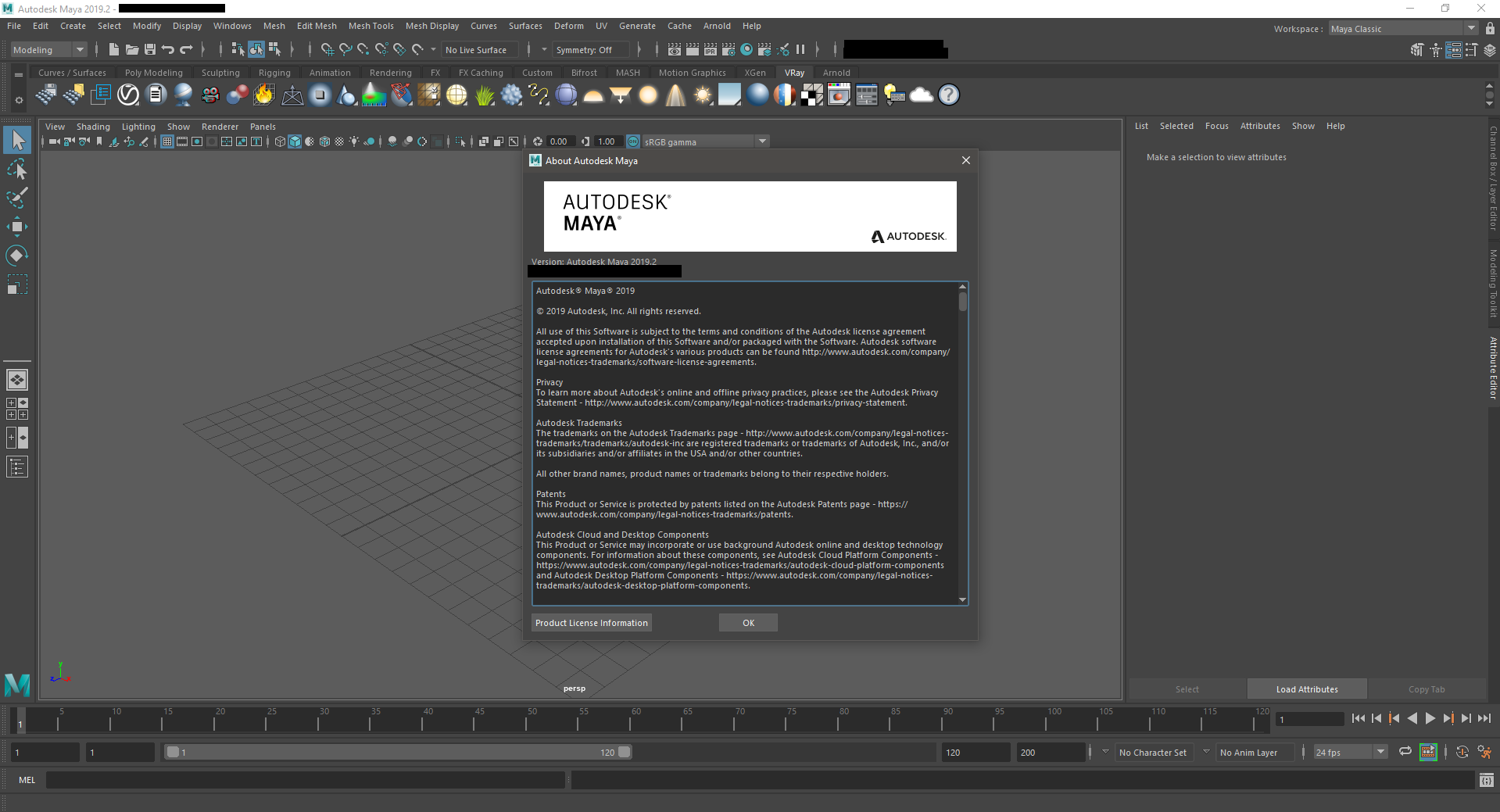Toggle the loop playback button
Screen dimensions: 1500x812
(x=1405, y=752)
